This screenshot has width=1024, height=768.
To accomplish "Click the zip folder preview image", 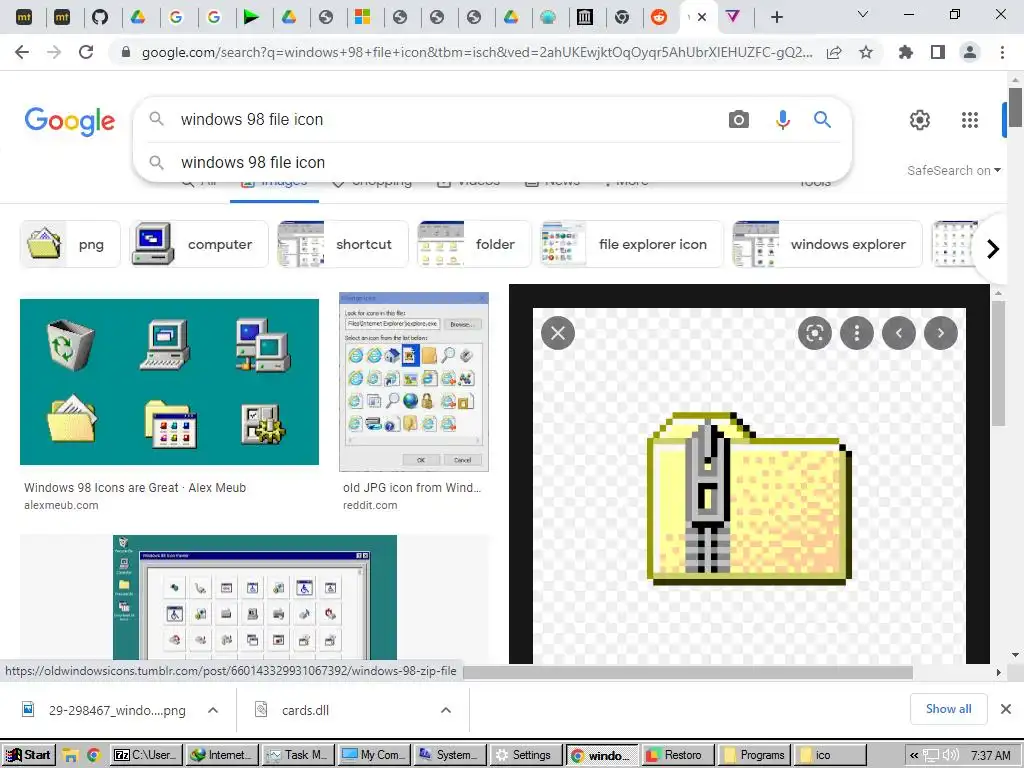I will [750, 498].
